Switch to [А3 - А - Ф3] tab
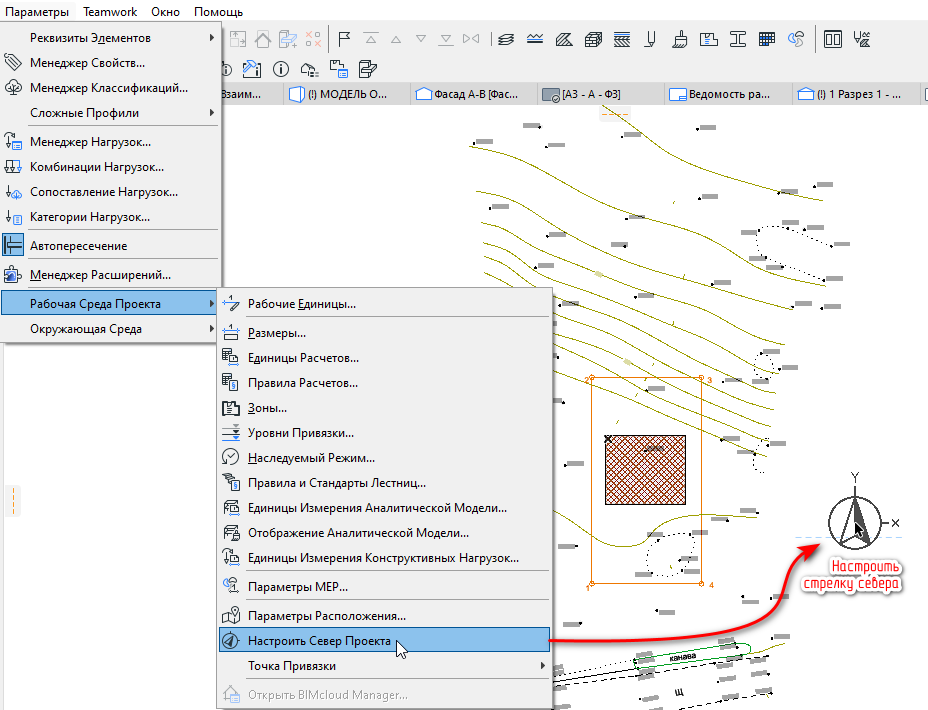928x710 pixels. coord(601,94)
